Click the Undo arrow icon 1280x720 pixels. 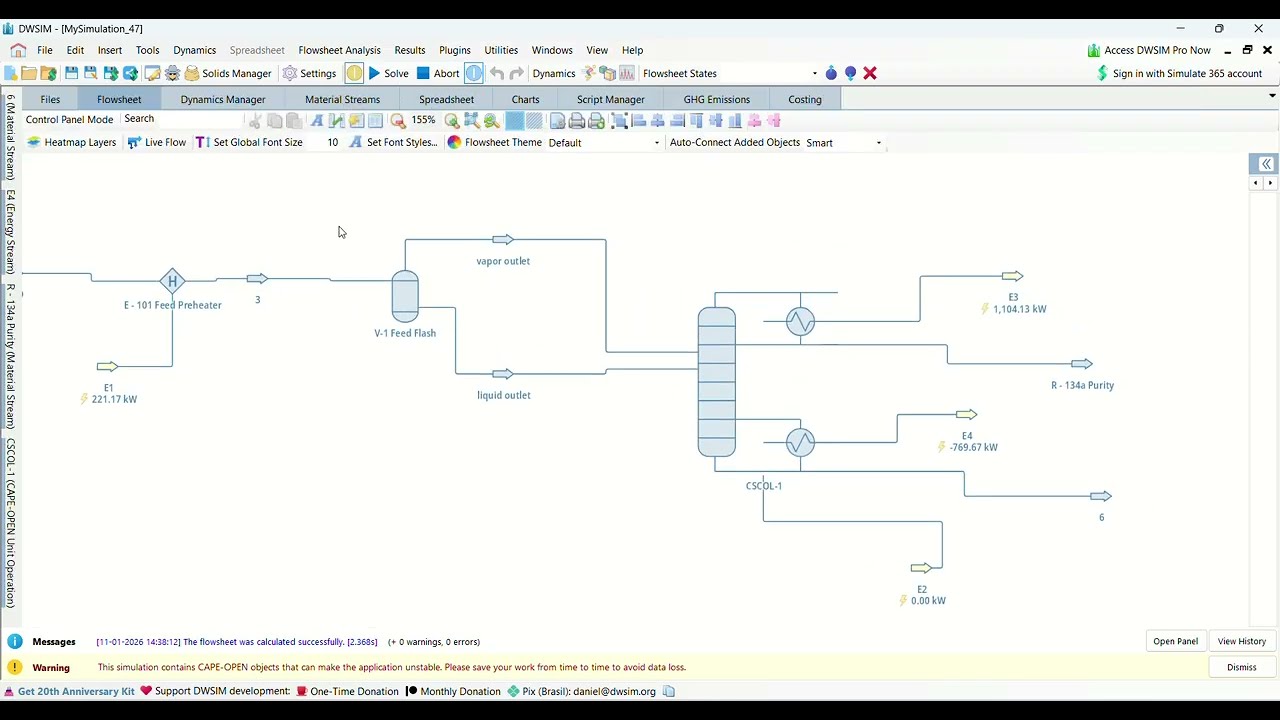pyautogui.click(x=497, y=73)
